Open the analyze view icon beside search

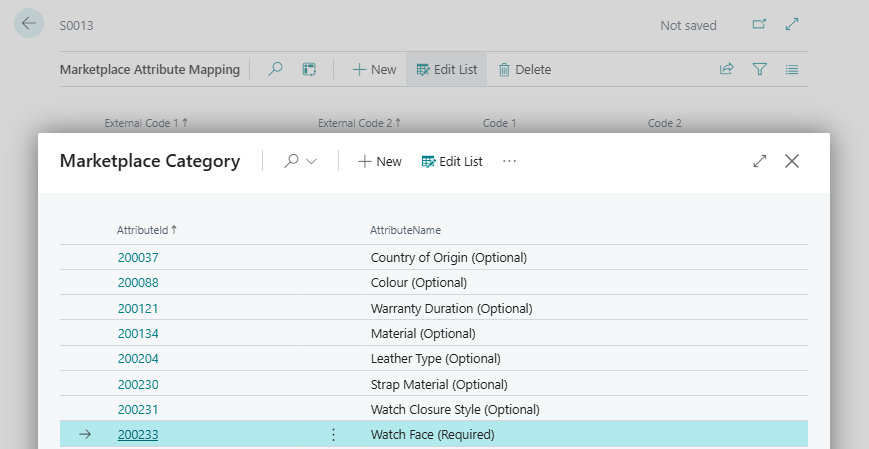coord(310,69)
